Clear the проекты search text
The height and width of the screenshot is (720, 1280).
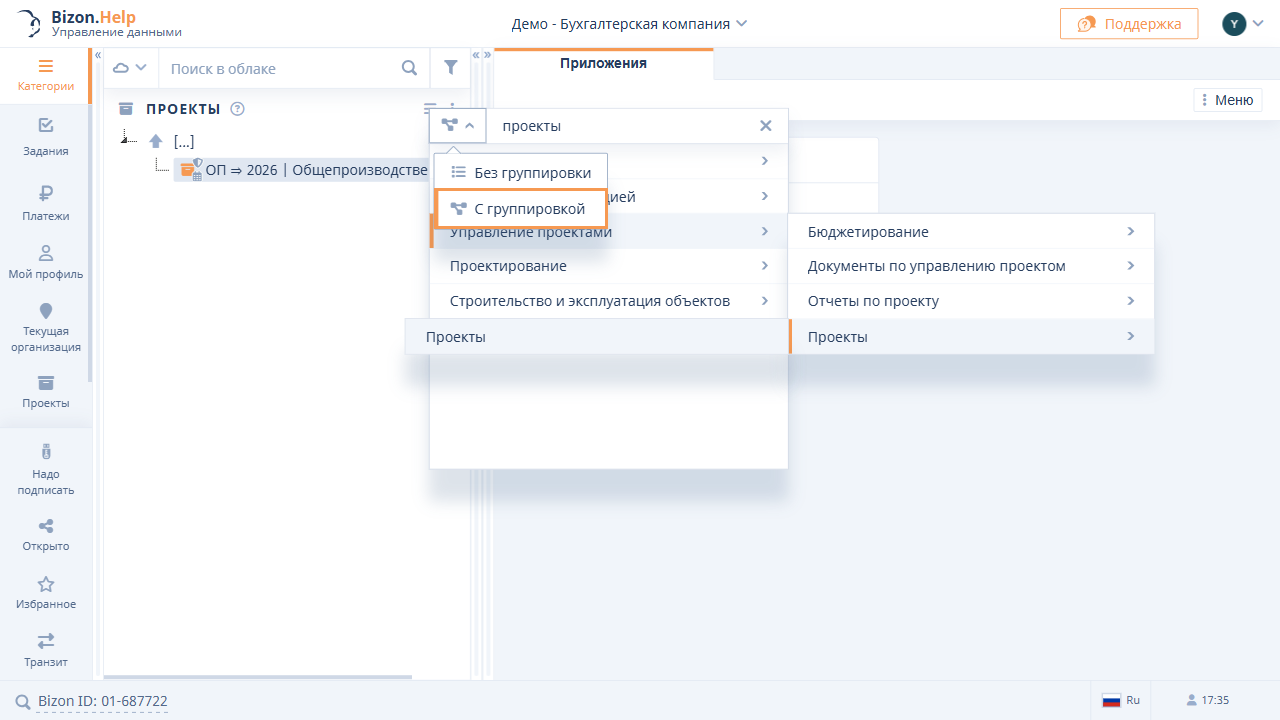pos(766,126)
